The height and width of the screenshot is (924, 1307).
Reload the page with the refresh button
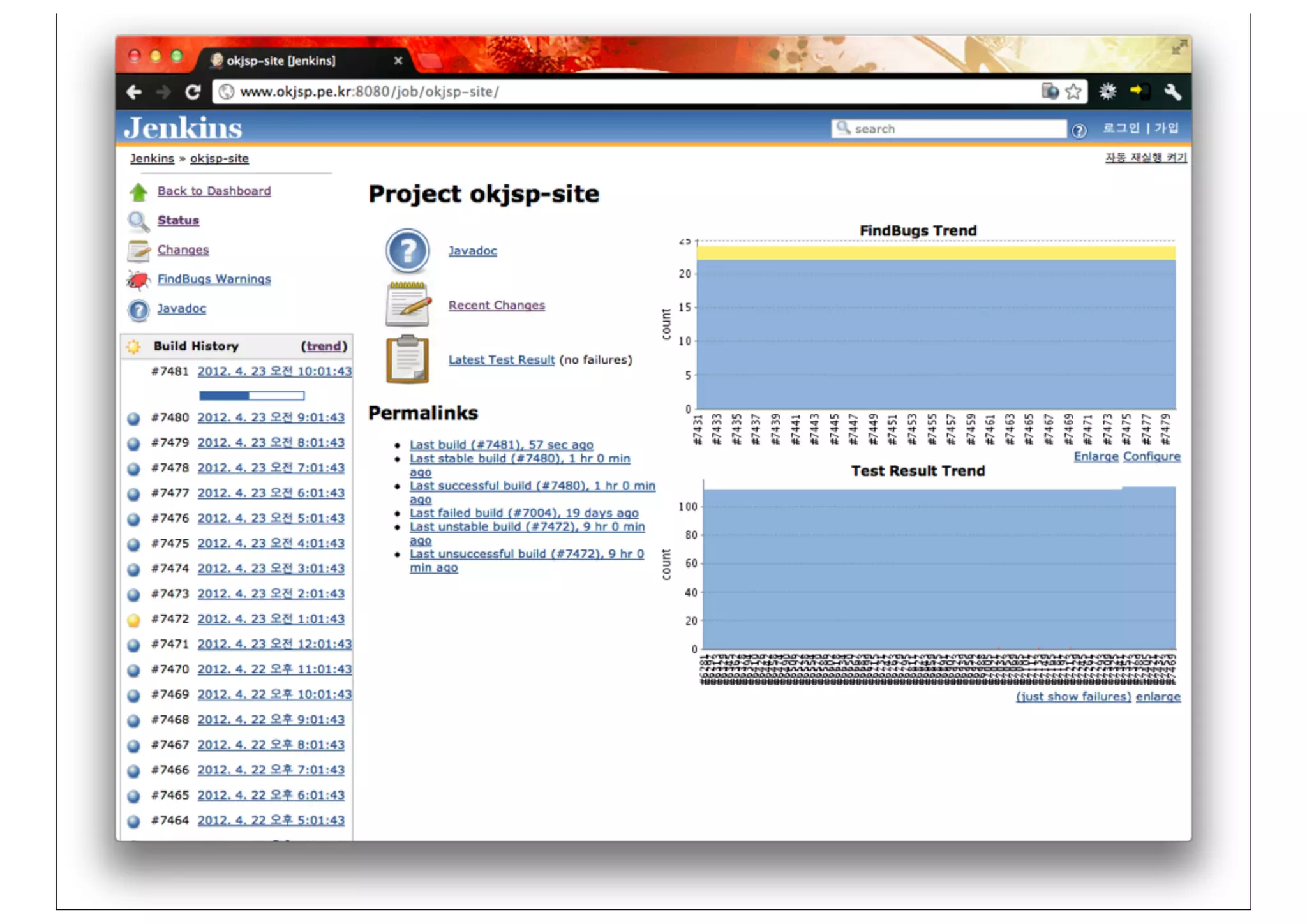click(x=193, y=92)
